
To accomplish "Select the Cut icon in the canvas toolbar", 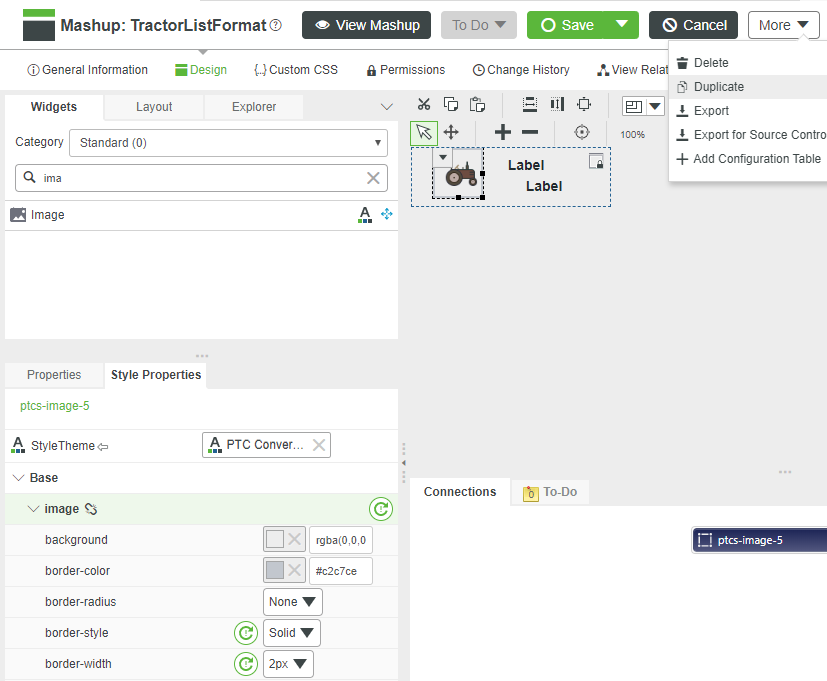I will coord(423,103).
